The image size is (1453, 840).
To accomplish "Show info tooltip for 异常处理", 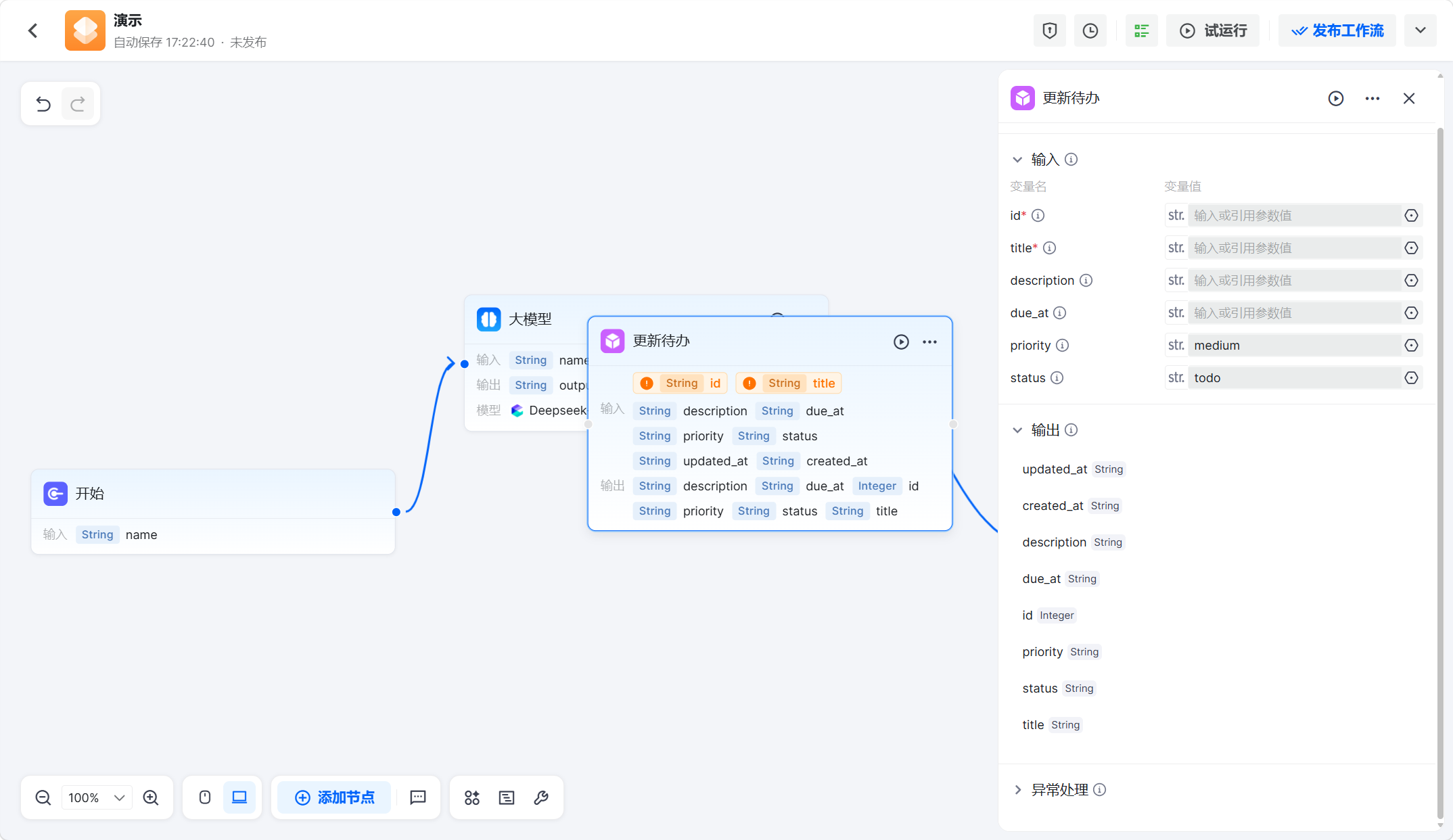I will 1100,790.
